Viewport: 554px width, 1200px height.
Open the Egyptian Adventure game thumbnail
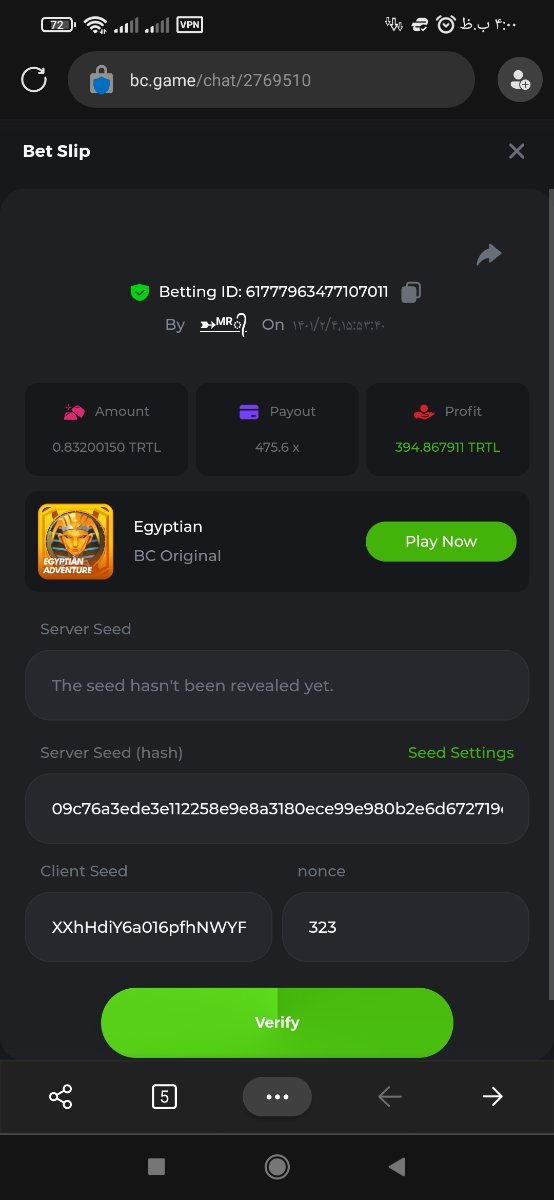tap(75, 541)
